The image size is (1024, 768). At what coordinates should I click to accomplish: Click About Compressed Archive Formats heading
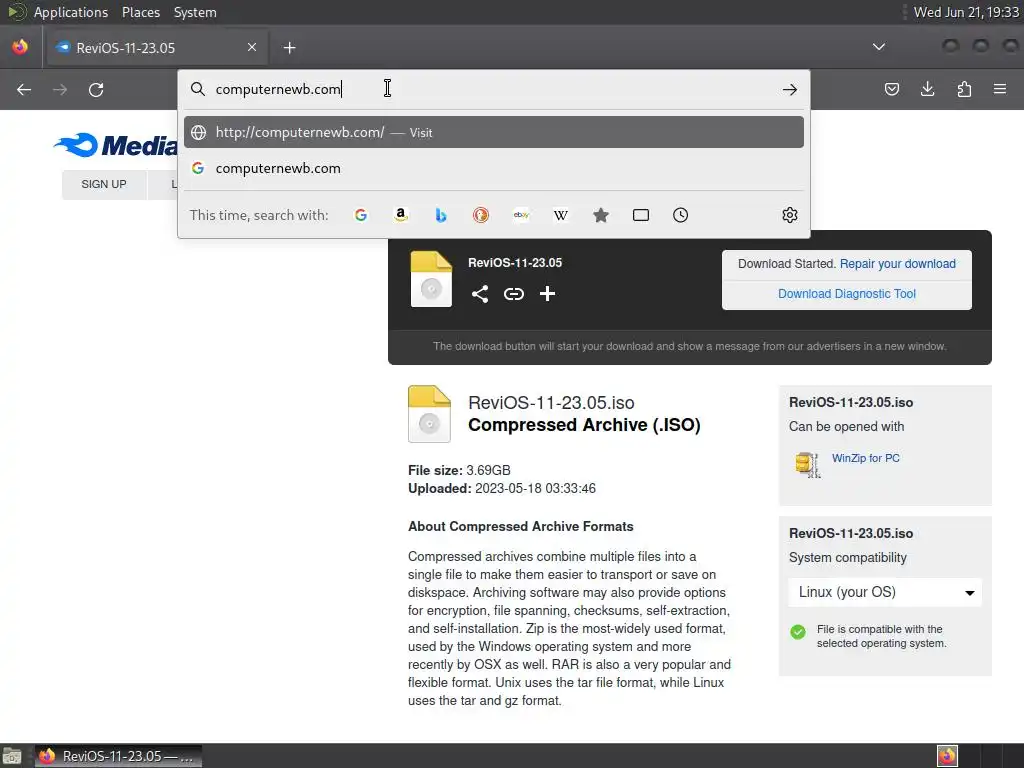520,526
